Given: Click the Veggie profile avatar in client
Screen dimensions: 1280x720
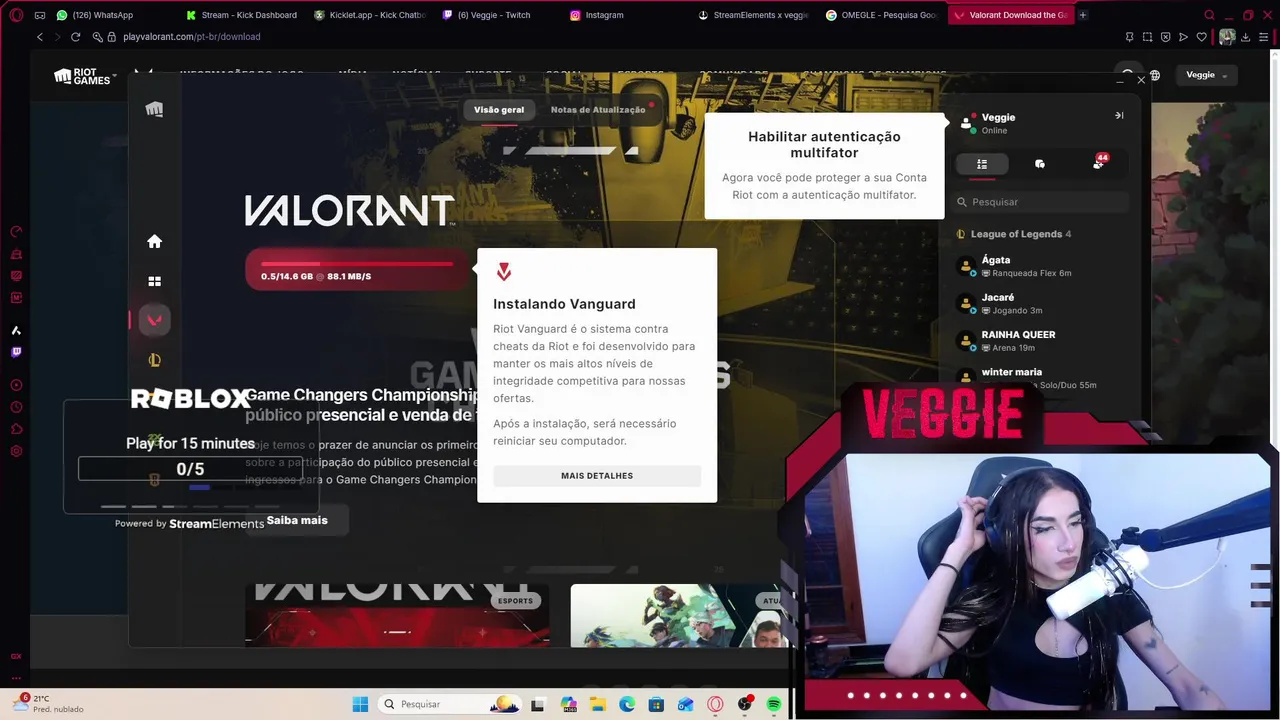Looking at the screenshot, I should click(x=966, y=123).
